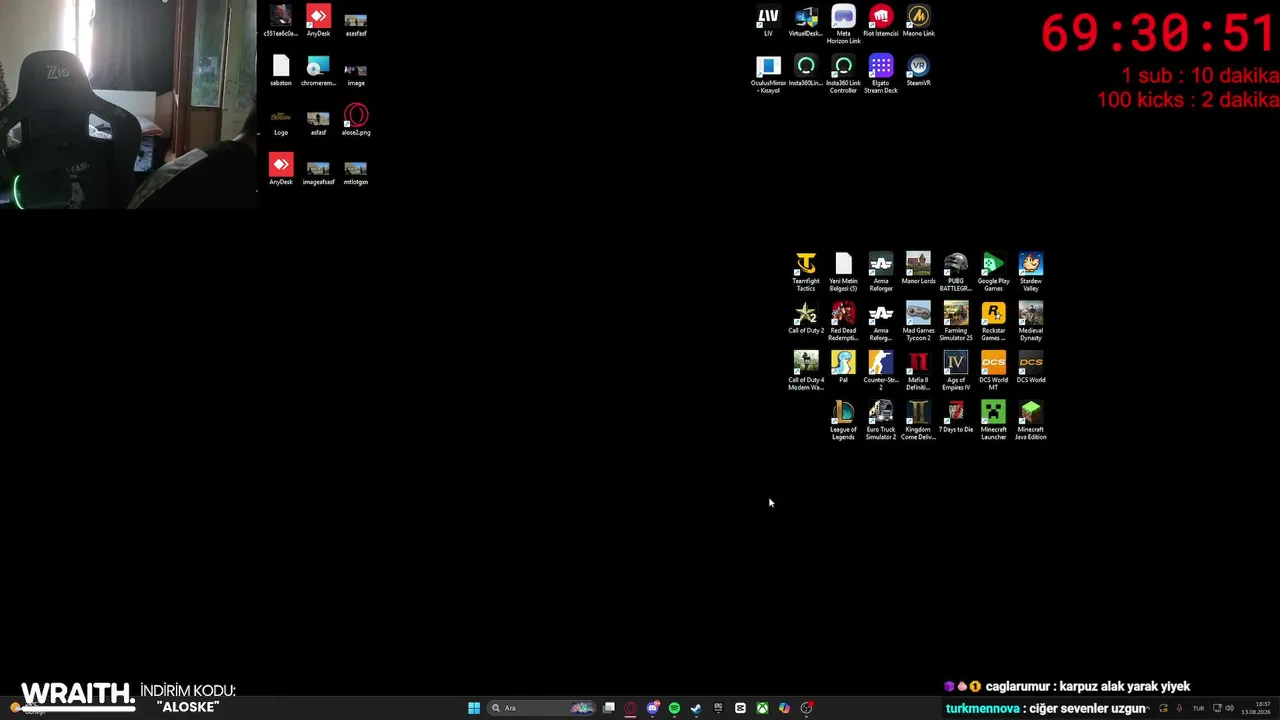1280x720 pixels.
Task: Select the Euro Truck Simulator 2 icon
Action: [x=881, y=421]
